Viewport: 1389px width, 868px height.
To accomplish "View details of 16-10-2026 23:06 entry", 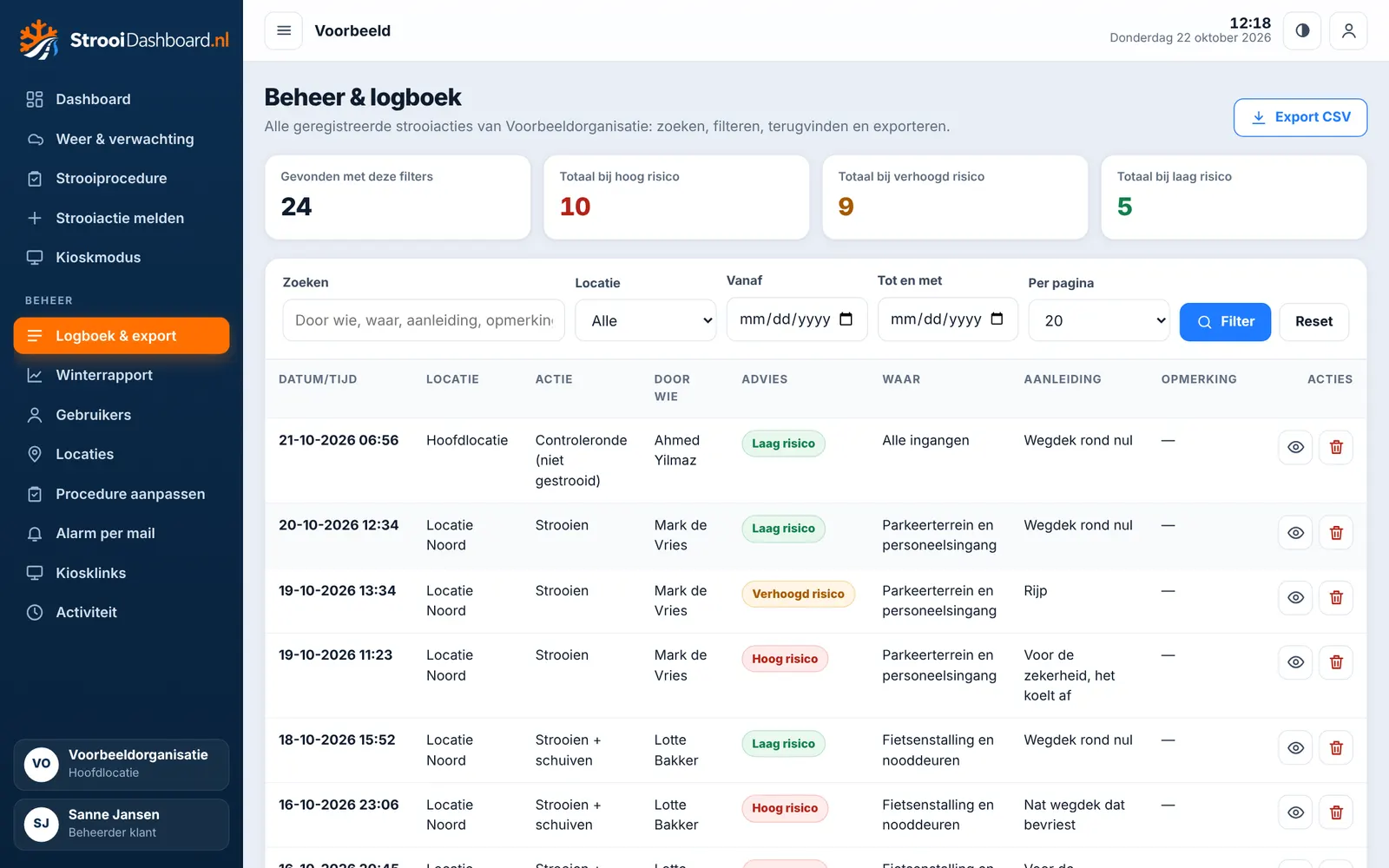I will (1295, 812).
